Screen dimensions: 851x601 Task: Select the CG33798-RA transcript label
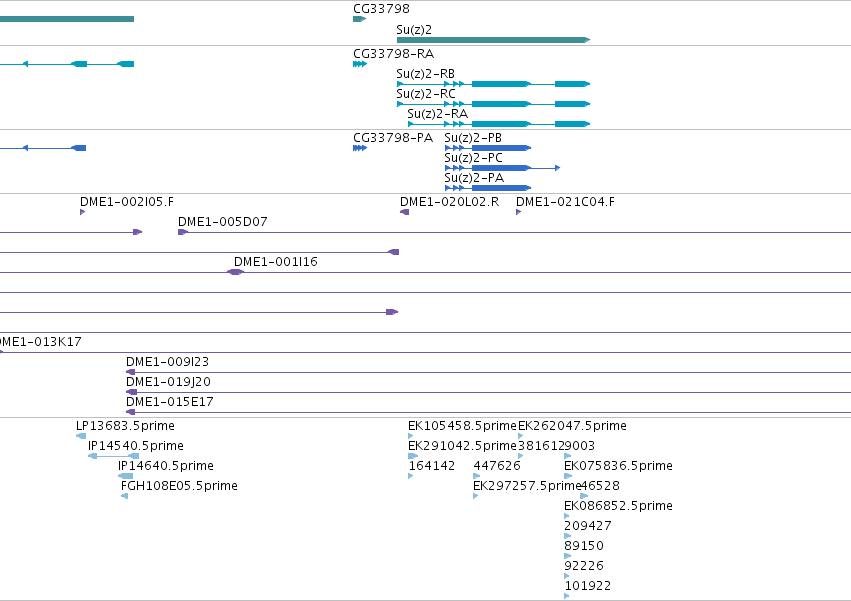pos(393,54)
